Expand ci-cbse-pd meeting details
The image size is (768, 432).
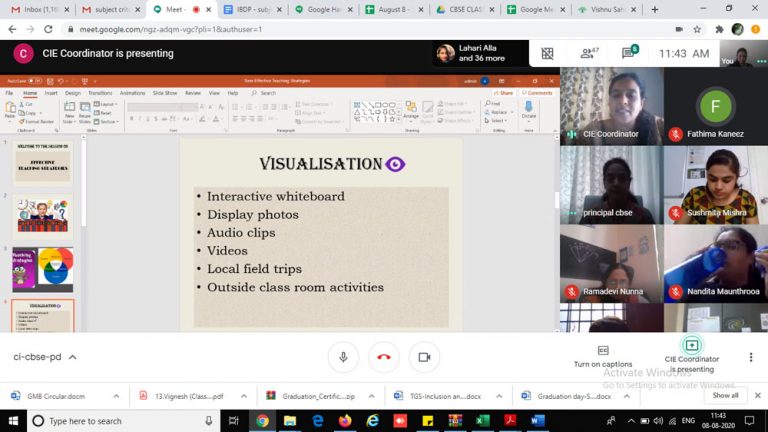click(72, 357)
